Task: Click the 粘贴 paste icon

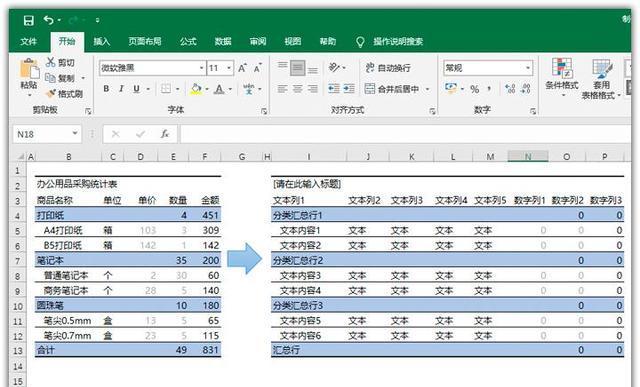Action: [x=29, y=69]
